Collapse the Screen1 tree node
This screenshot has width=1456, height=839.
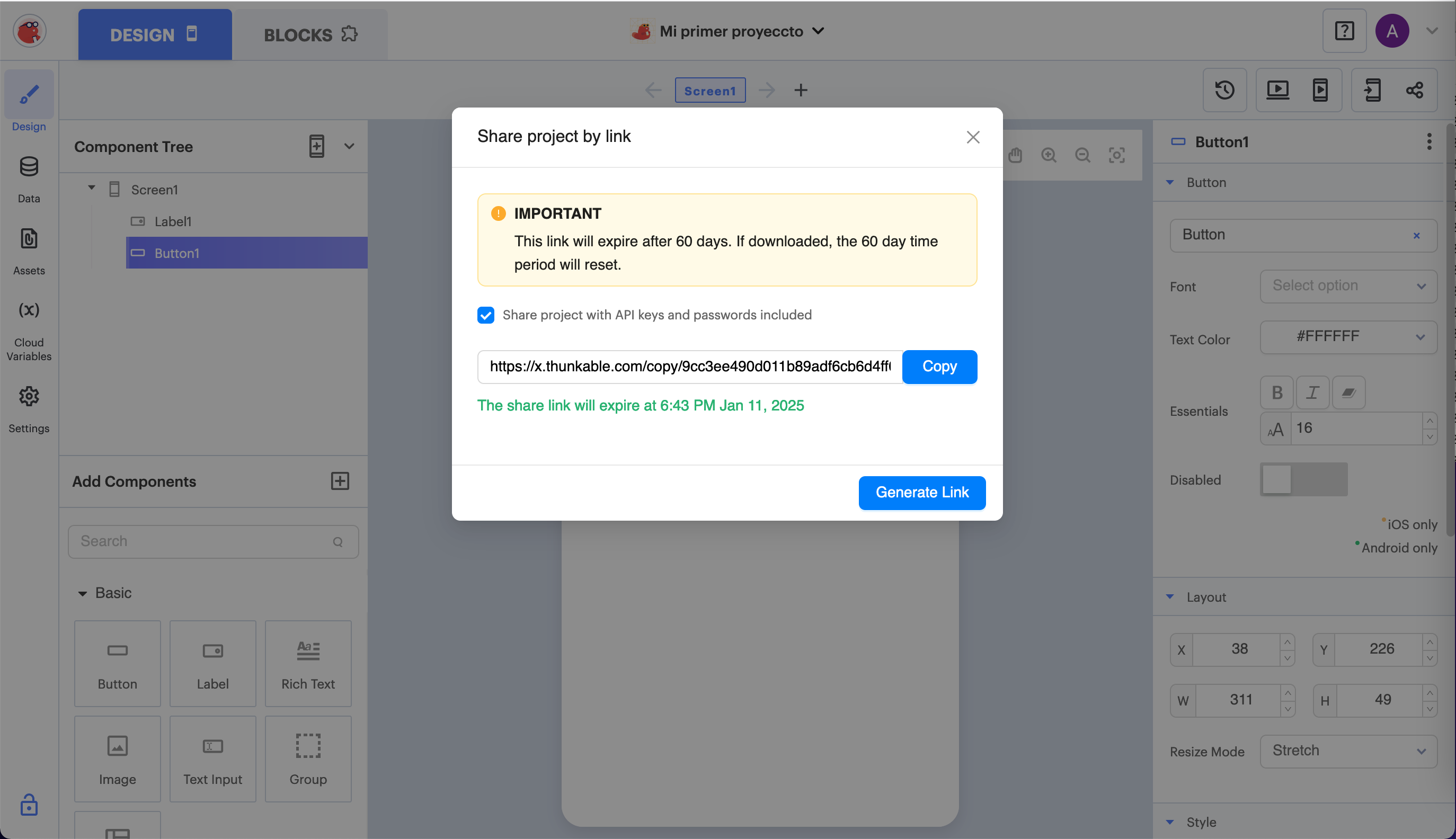(x=91, y=189)
